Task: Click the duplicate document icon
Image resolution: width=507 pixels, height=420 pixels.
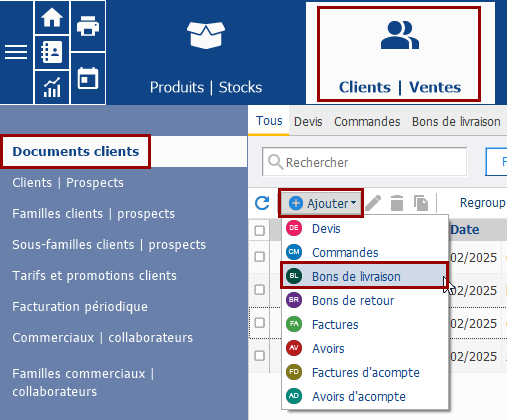Action: point(421,203)
